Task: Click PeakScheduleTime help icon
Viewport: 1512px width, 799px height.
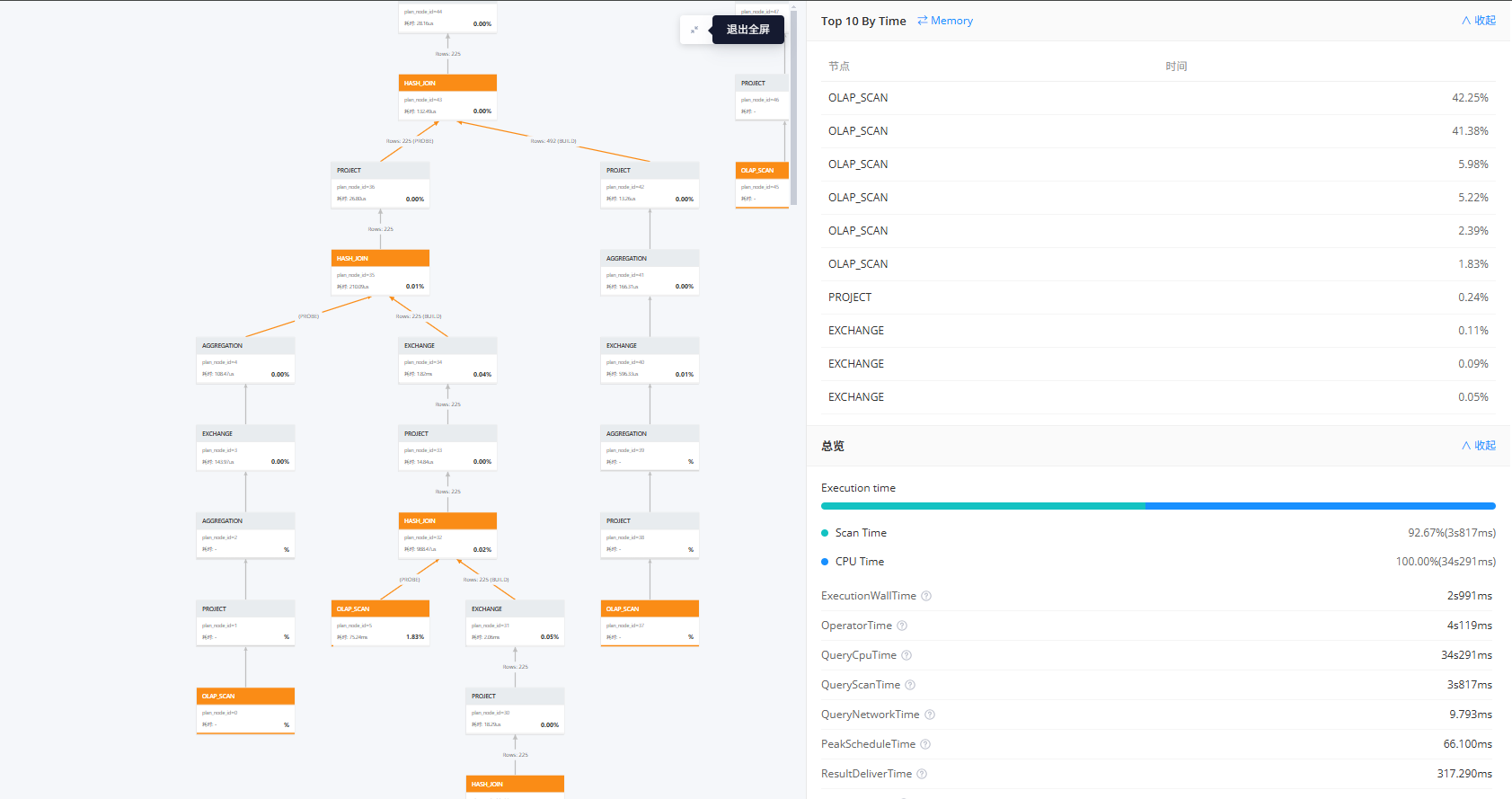Action: point(925,745)
